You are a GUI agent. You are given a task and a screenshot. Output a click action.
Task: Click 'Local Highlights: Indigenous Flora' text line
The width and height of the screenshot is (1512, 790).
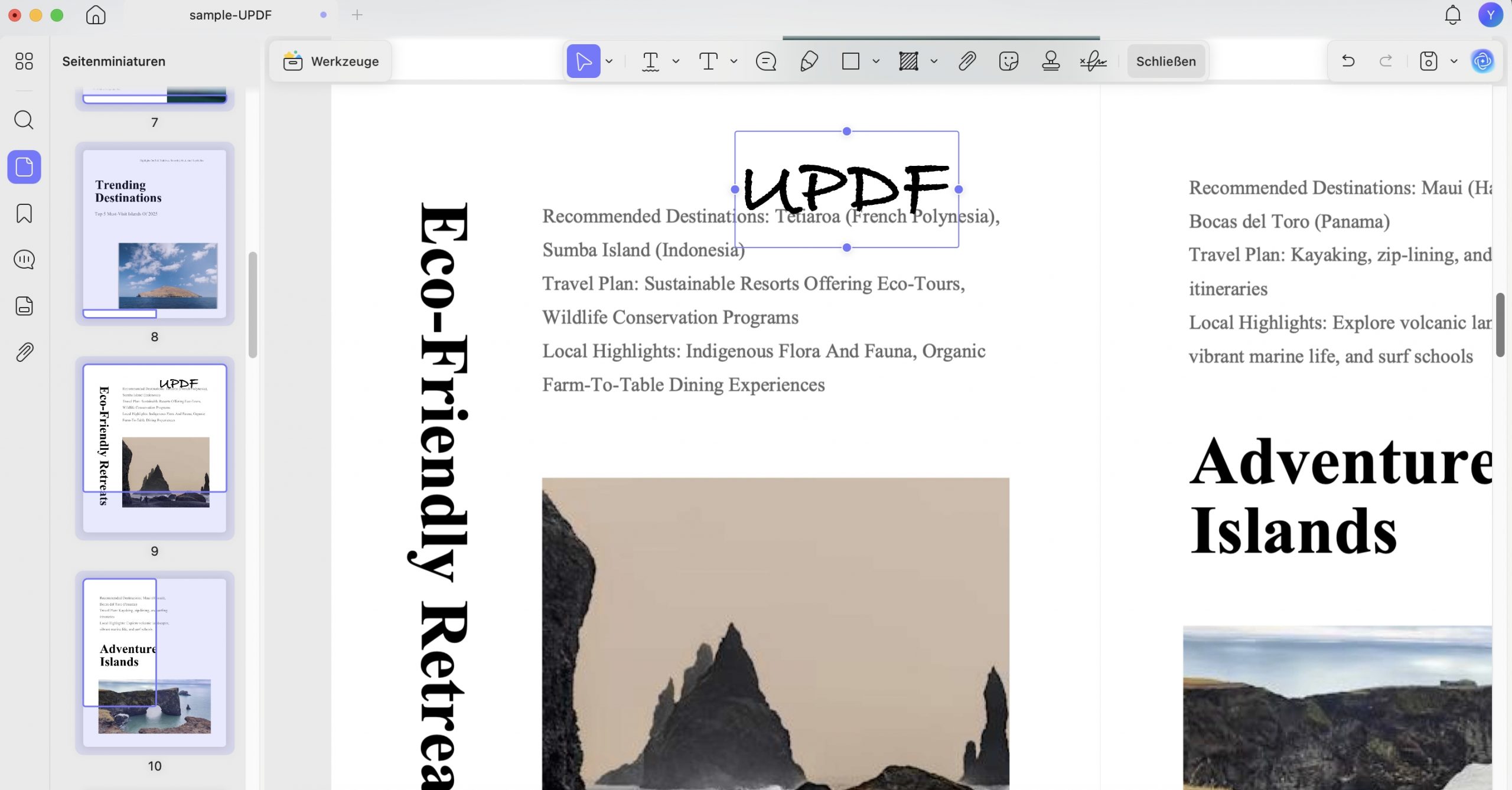click(x=764, y=351)
